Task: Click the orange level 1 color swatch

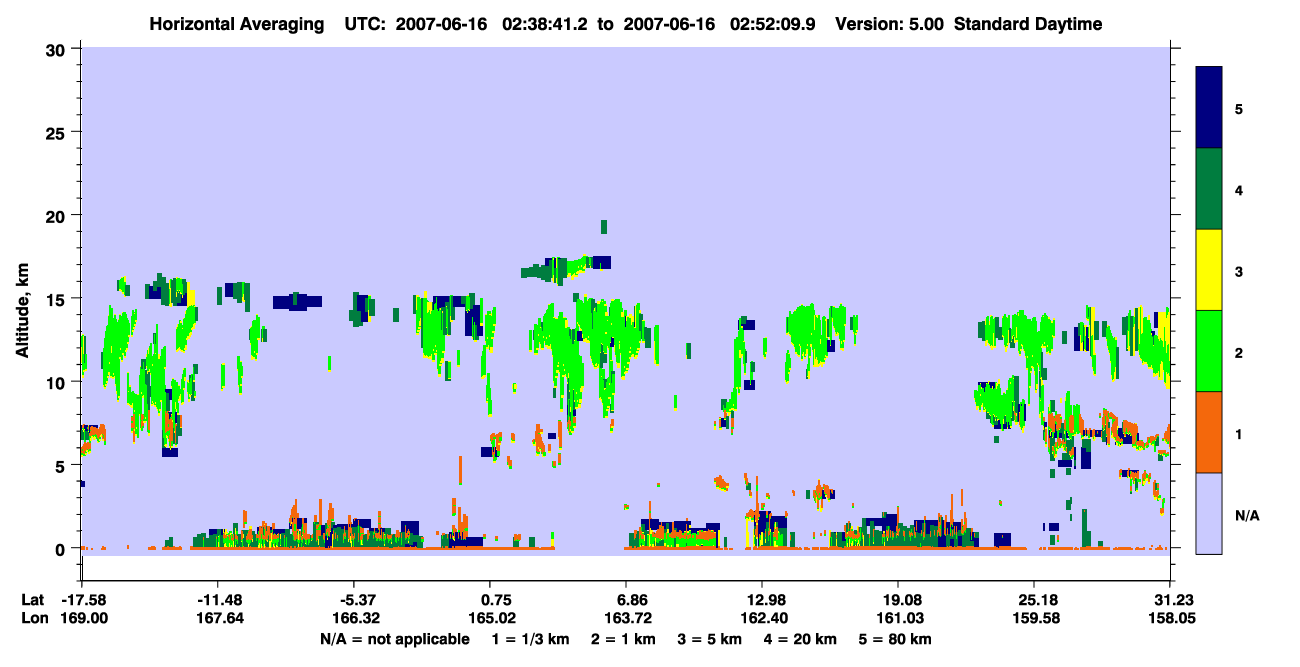Action: (1210, 432)
